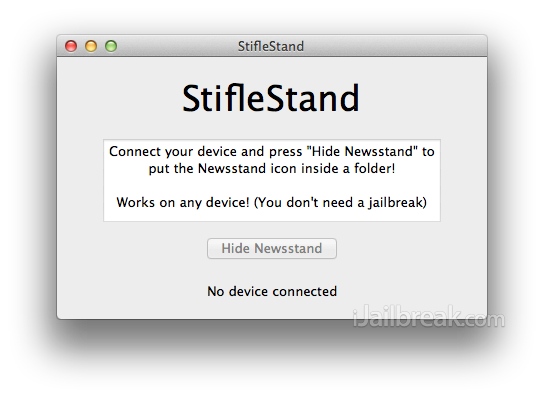Viewport: 544px width, 398px height.
Task: Click the word "Newsstand" on the button
Action: (288, 248)
